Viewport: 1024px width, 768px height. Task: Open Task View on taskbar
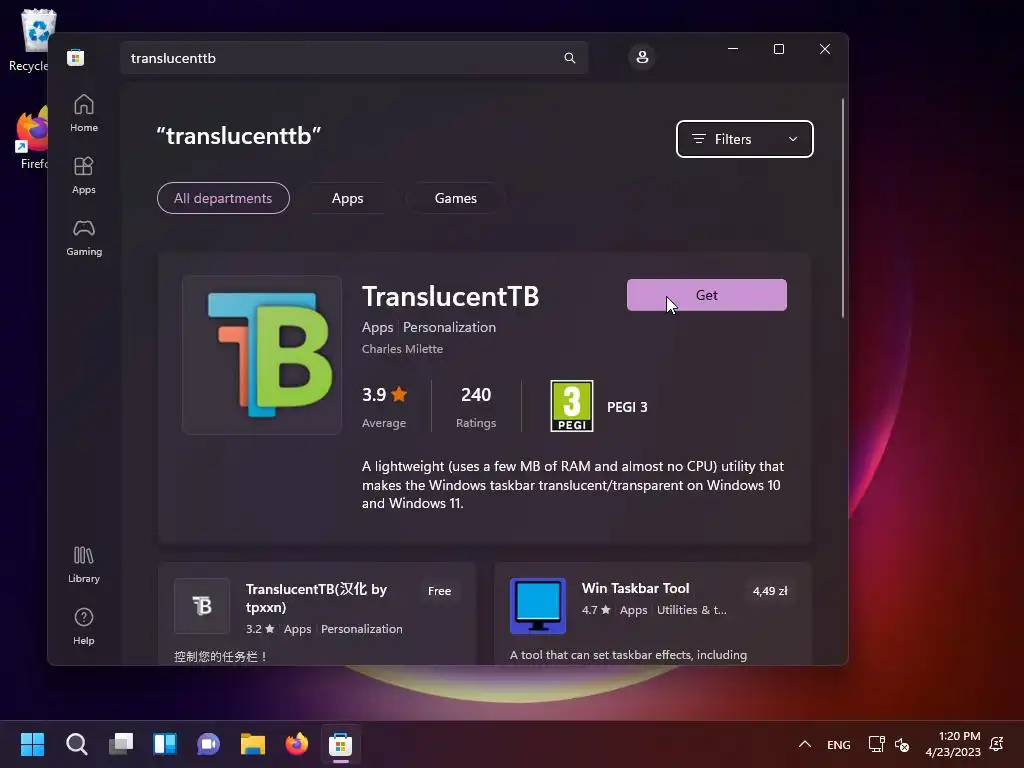(x=121, y=744)
